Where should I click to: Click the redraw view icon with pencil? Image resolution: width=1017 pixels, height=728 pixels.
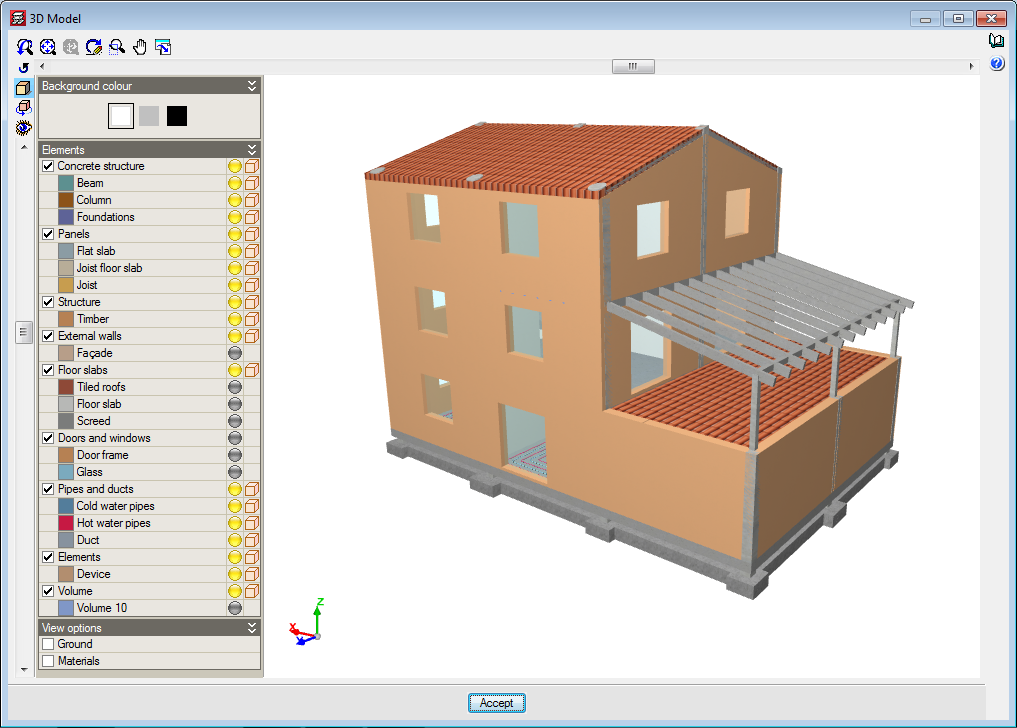coord(94,46)
